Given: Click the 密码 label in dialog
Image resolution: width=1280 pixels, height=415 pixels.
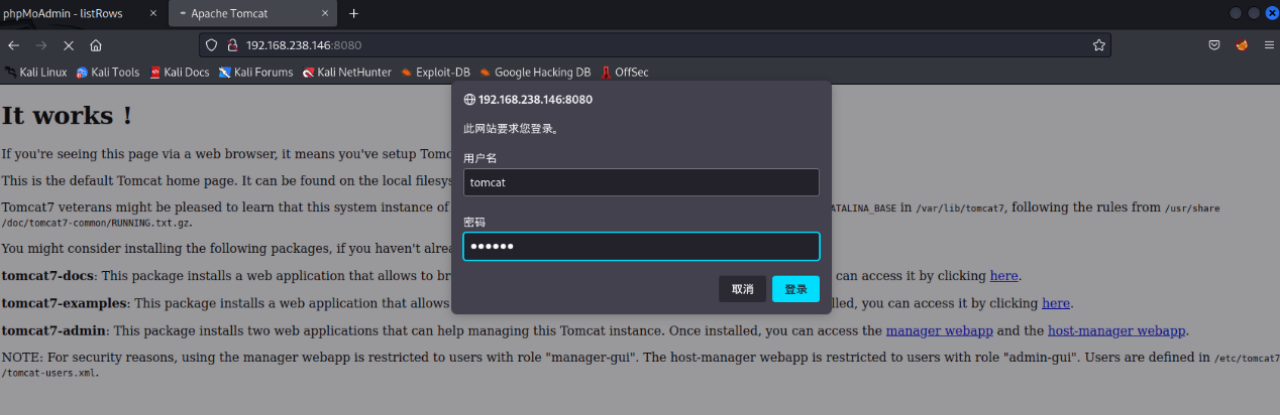Looking at the screenshot, I should pos(474,222).
